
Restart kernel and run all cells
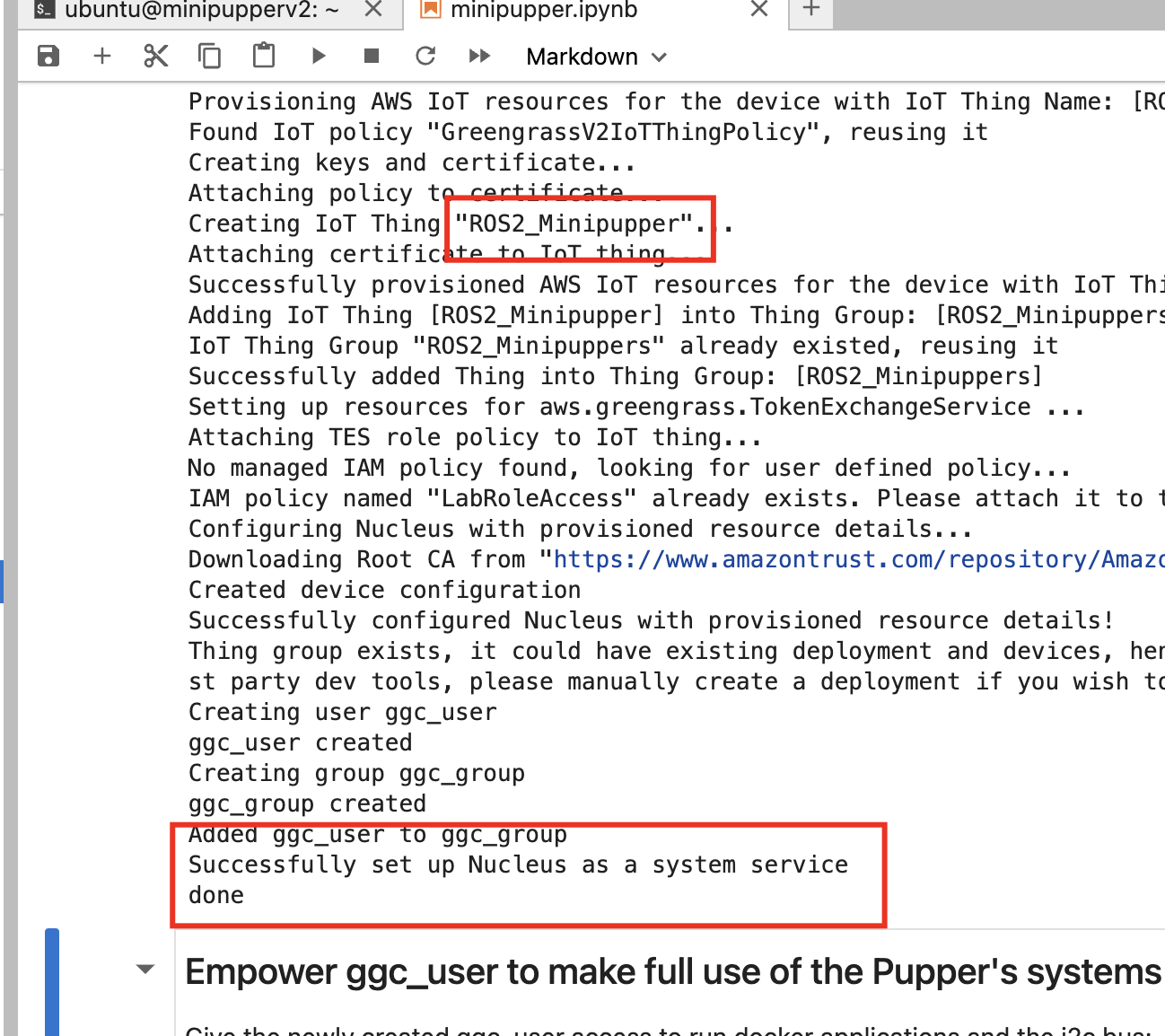click(479, 57)
